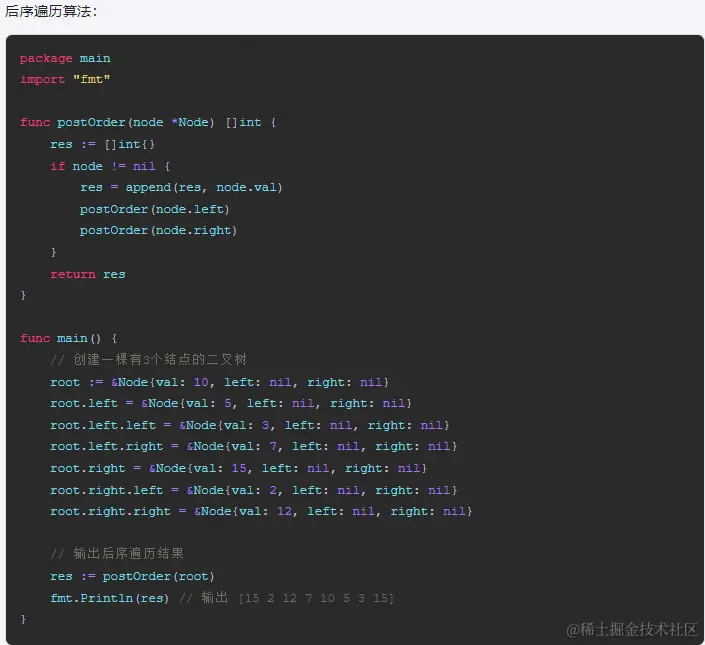
Task: Click the 'import "fmt"' code line
Action: tap(65, 80)
